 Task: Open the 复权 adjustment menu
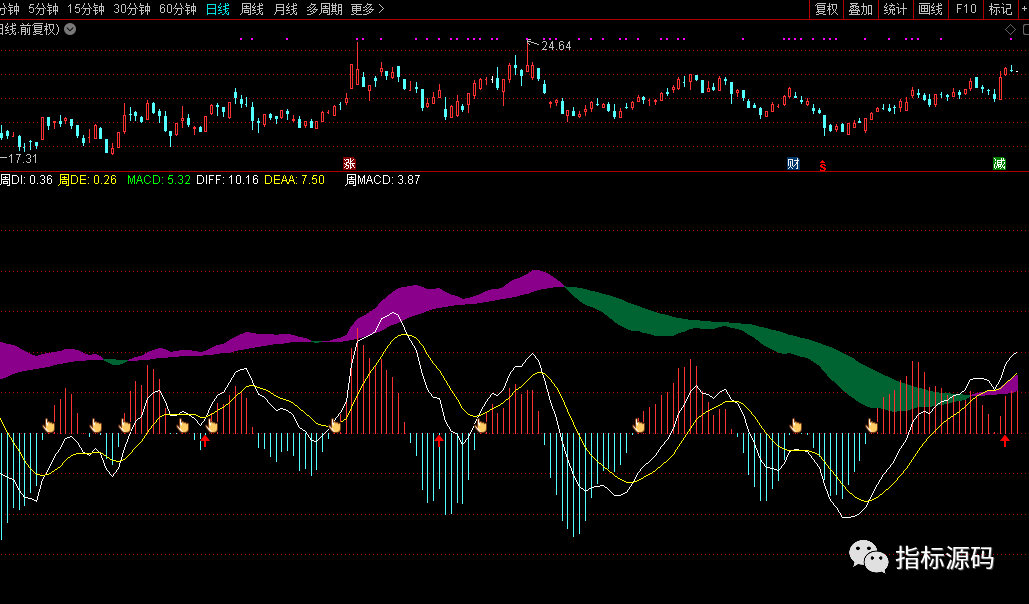pos(826,9)
